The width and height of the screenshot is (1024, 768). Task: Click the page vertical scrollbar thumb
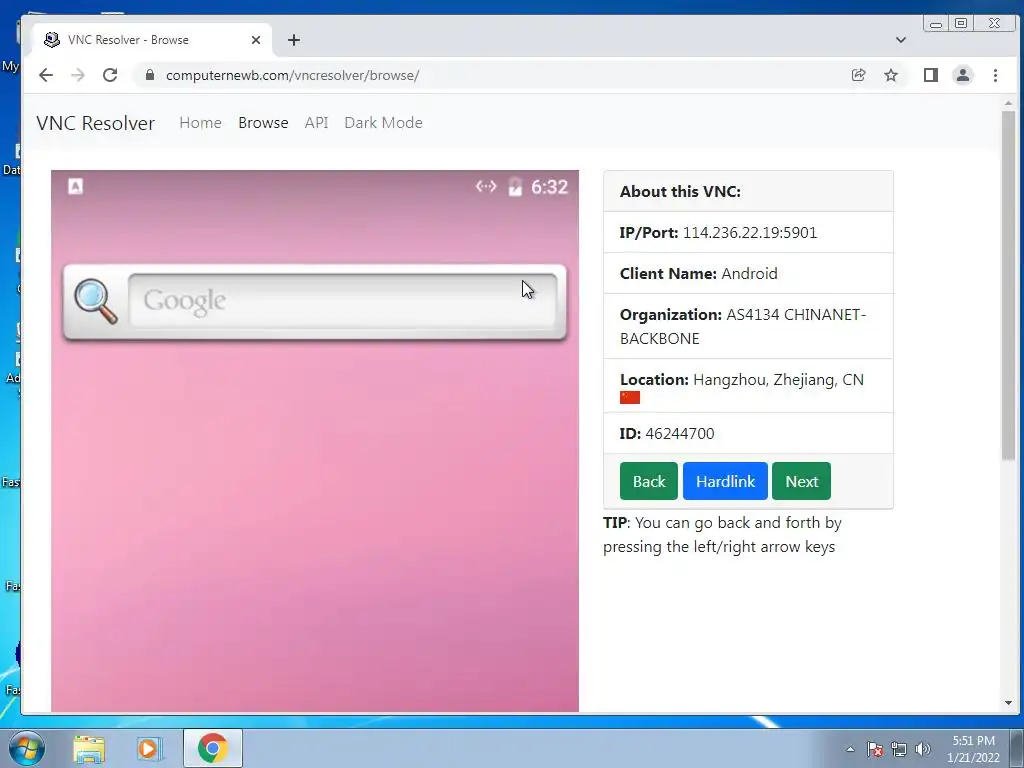click(1008, 284)
